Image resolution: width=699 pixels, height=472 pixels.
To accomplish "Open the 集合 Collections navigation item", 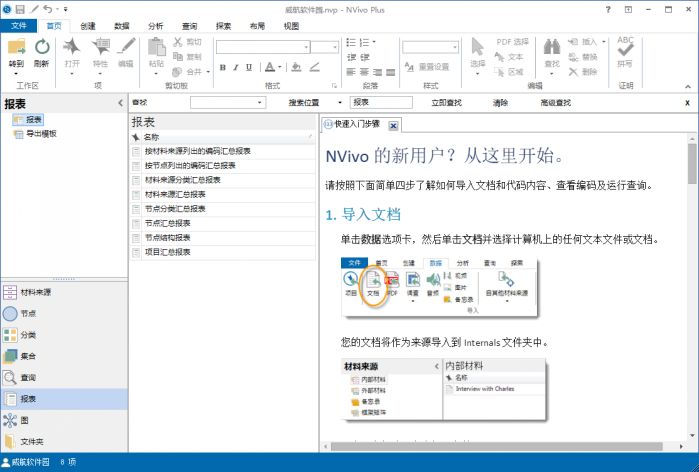I will [x=64, y=356].
